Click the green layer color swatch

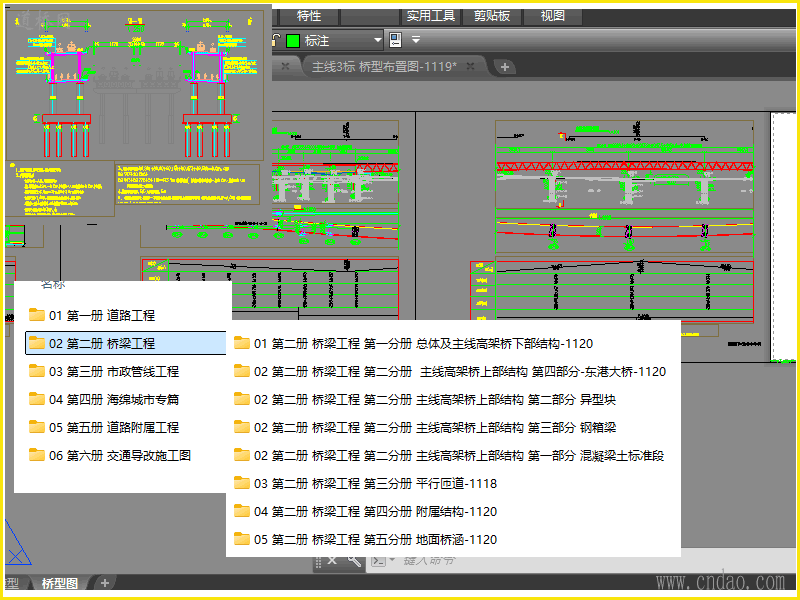(293, 41)
